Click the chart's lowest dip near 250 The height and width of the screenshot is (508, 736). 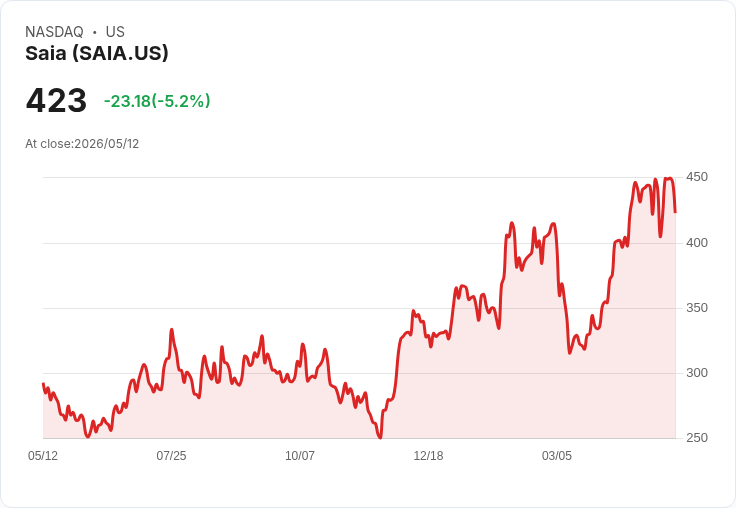tap(380, 438)
